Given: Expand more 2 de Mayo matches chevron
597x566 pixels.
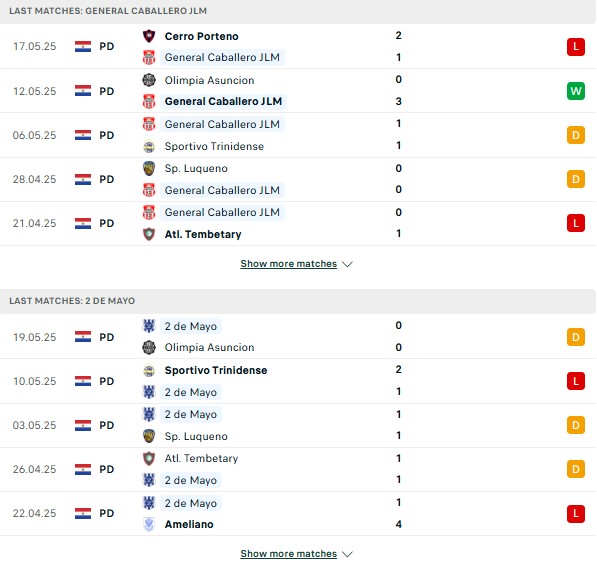Looking at the screenshot, I should [347, 554].
